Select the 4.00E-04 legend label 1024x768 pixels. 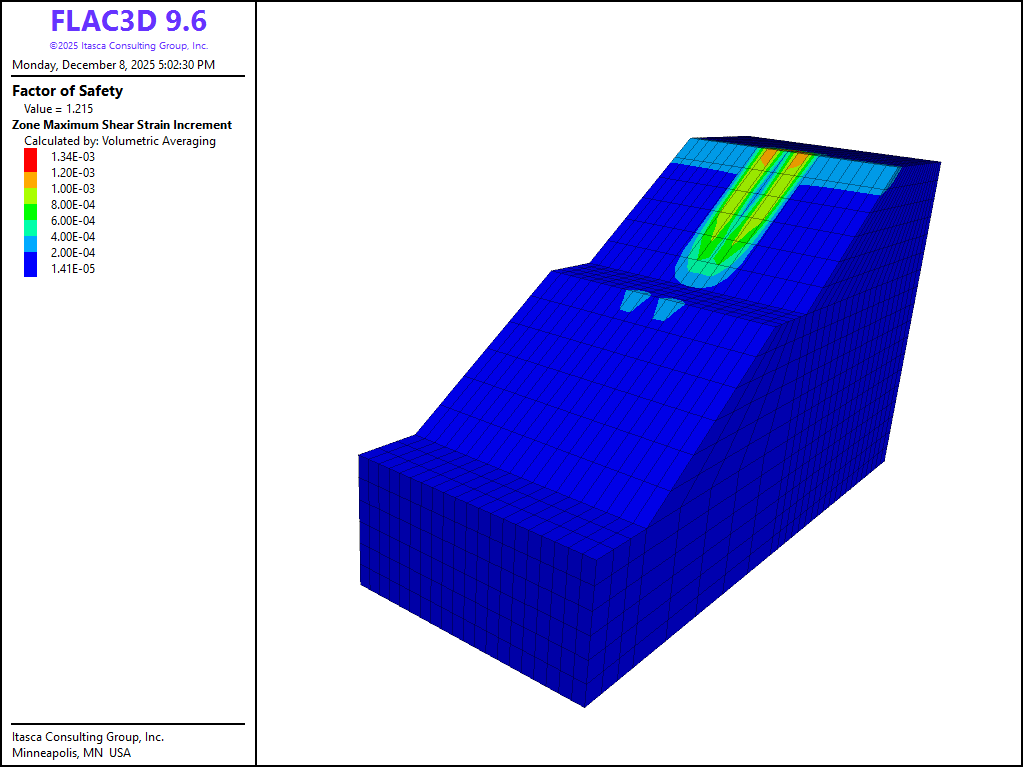point(73,237)
